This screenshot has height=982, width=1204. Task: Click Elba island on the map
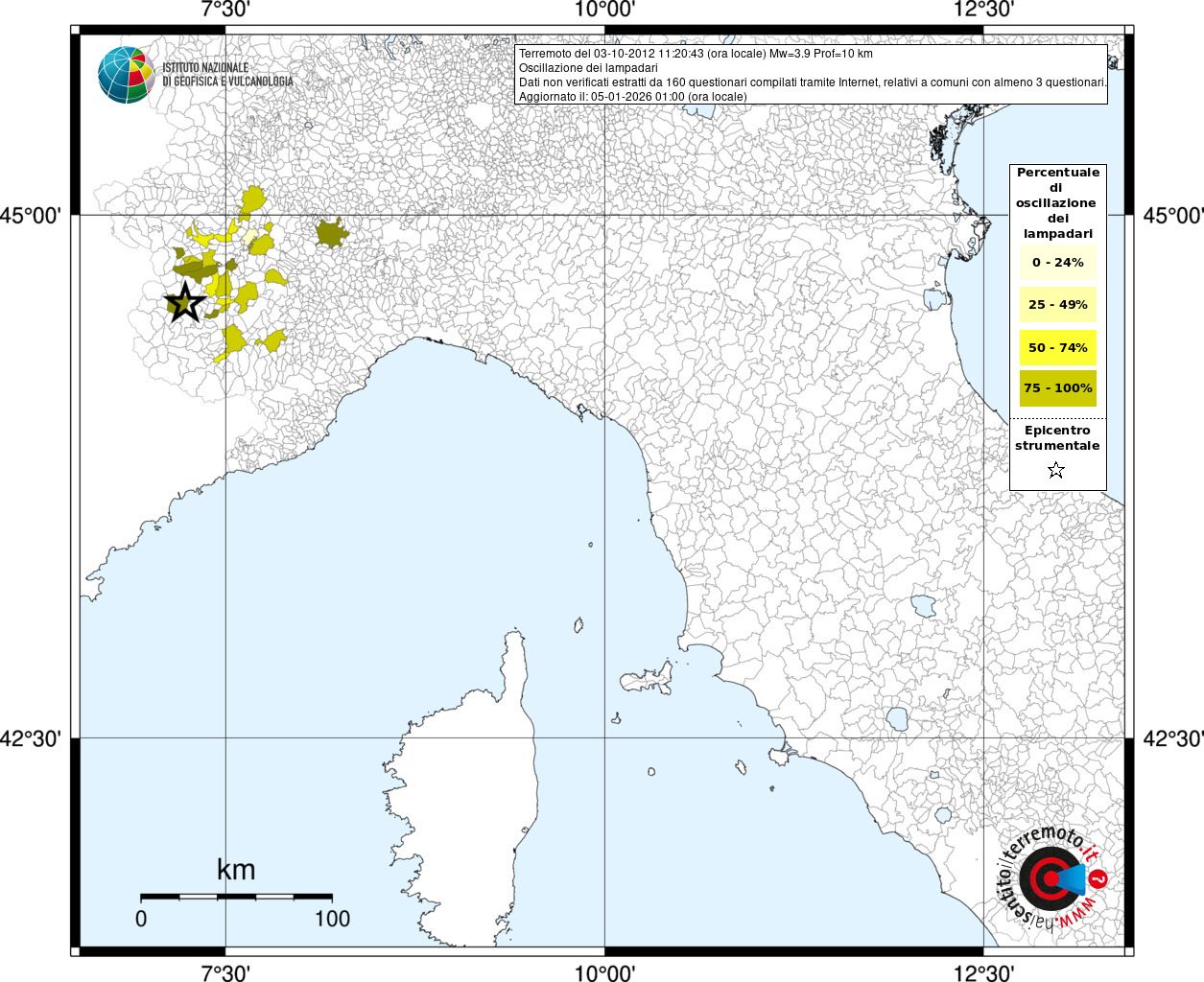tap(649, 678)
